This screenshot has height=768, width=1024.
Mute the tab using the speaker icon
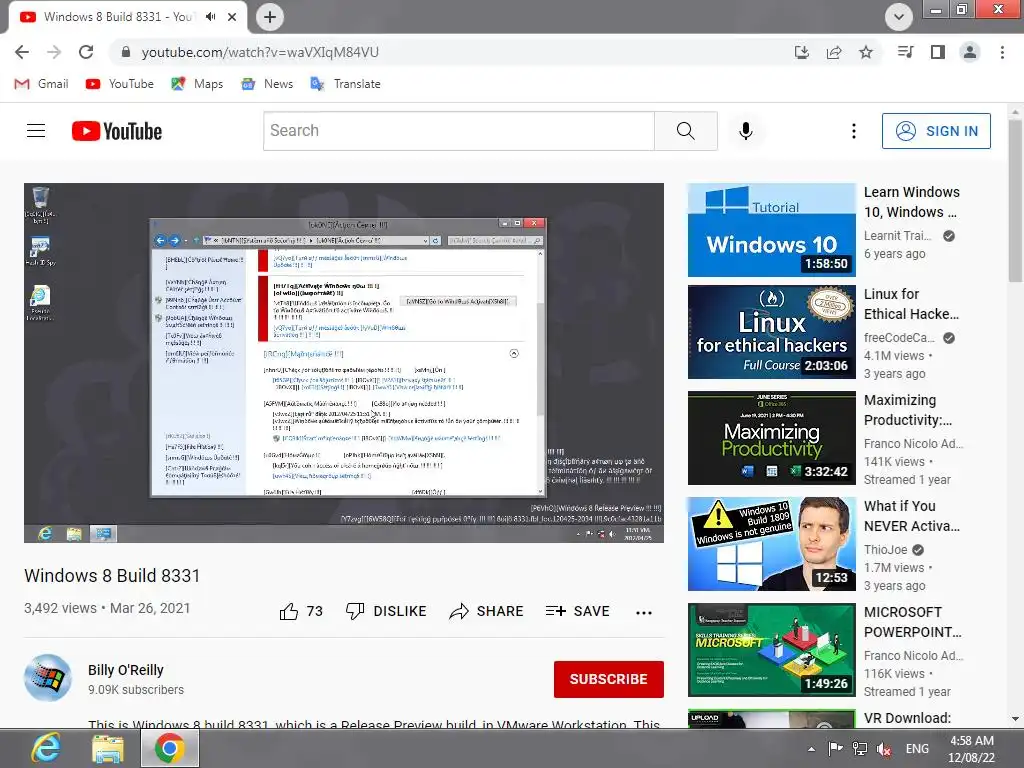210,17
